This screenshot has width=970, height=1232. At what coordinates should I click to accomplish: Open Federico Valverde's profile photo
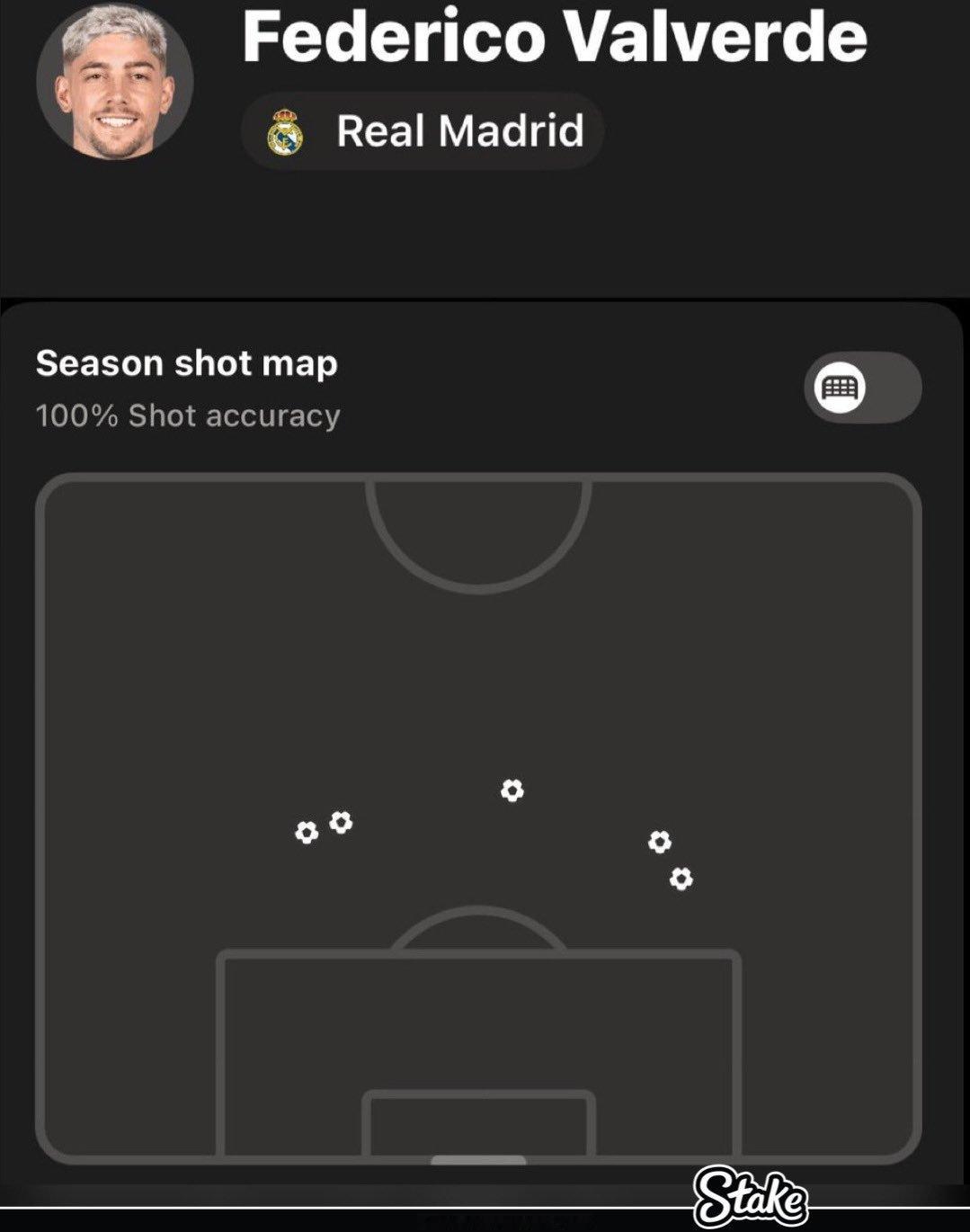point(114,82)
